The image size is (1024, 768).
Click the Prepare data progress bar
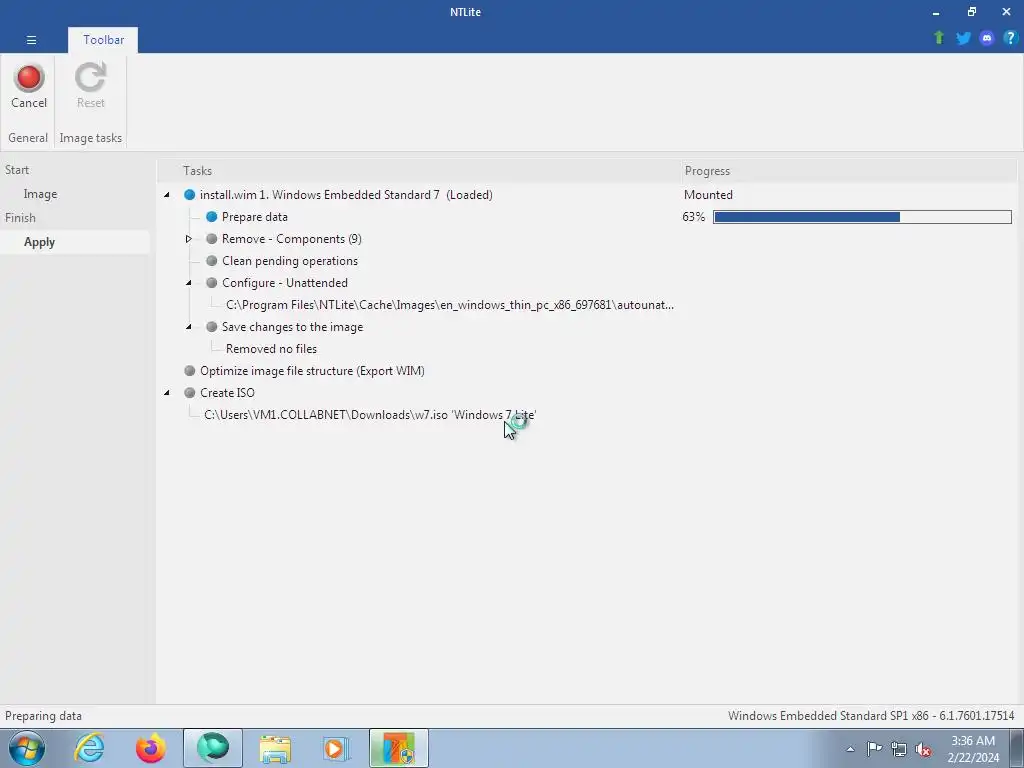[x=862, y=217]
